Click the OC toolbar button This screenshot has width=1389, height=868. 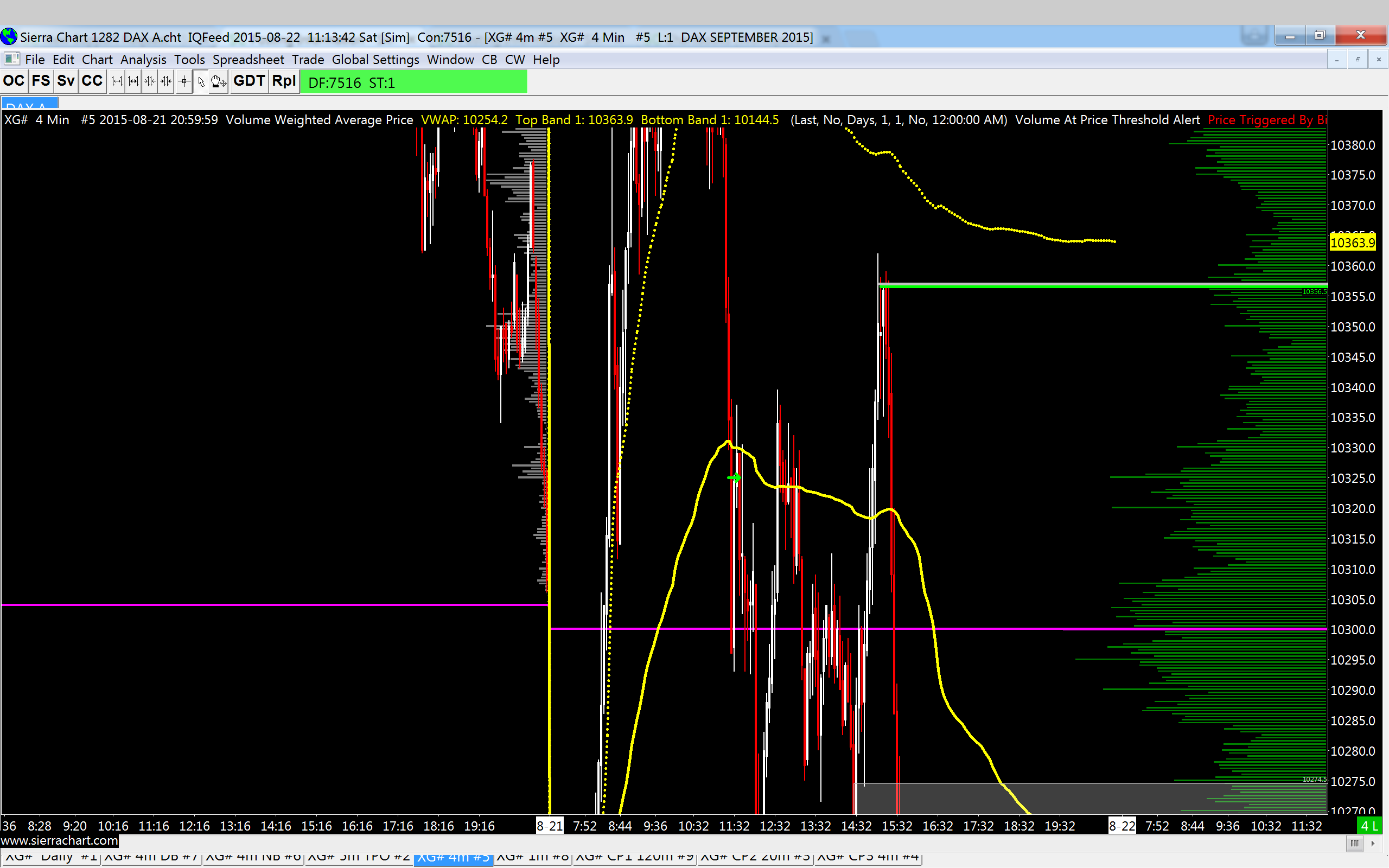(13, 81)
